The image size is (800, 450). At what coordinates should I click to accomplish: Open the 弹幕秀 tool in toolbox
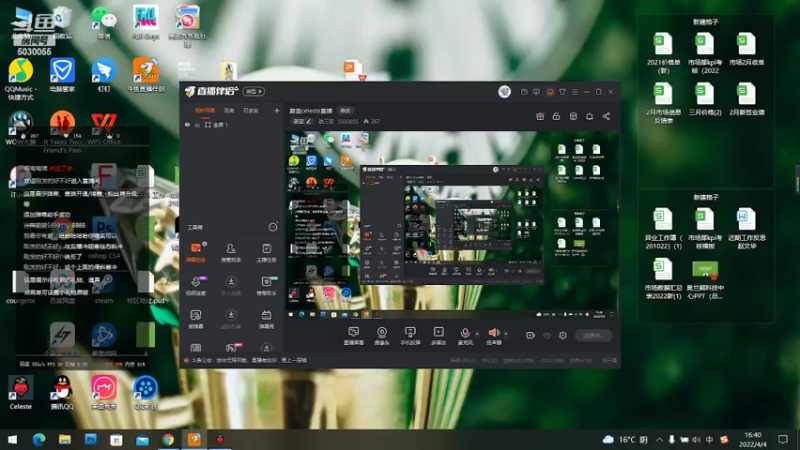(266, 318)
